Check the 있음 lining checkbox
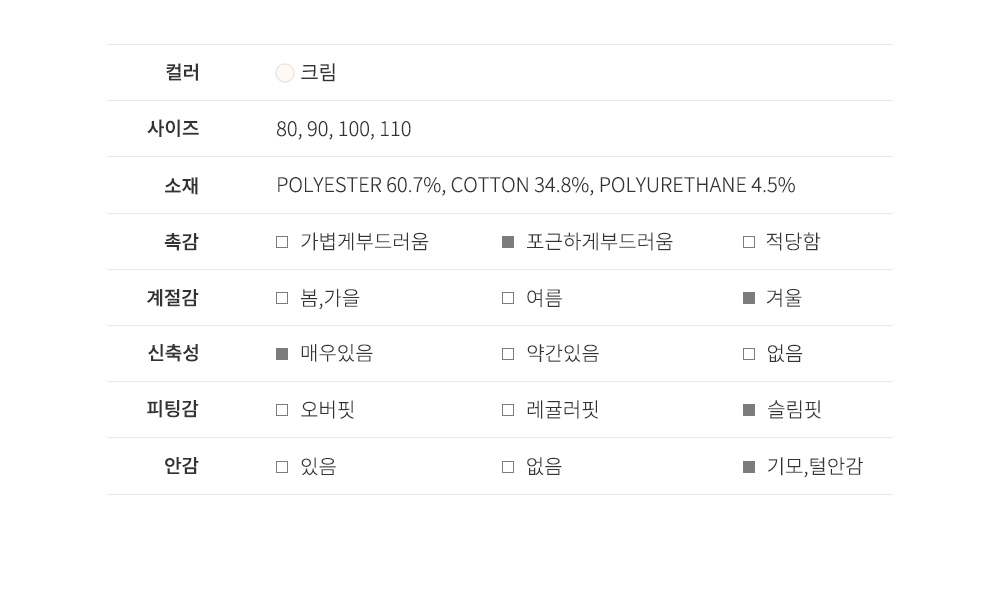Viewport: 1000px width, 612px height. click(x=282, y=466)
